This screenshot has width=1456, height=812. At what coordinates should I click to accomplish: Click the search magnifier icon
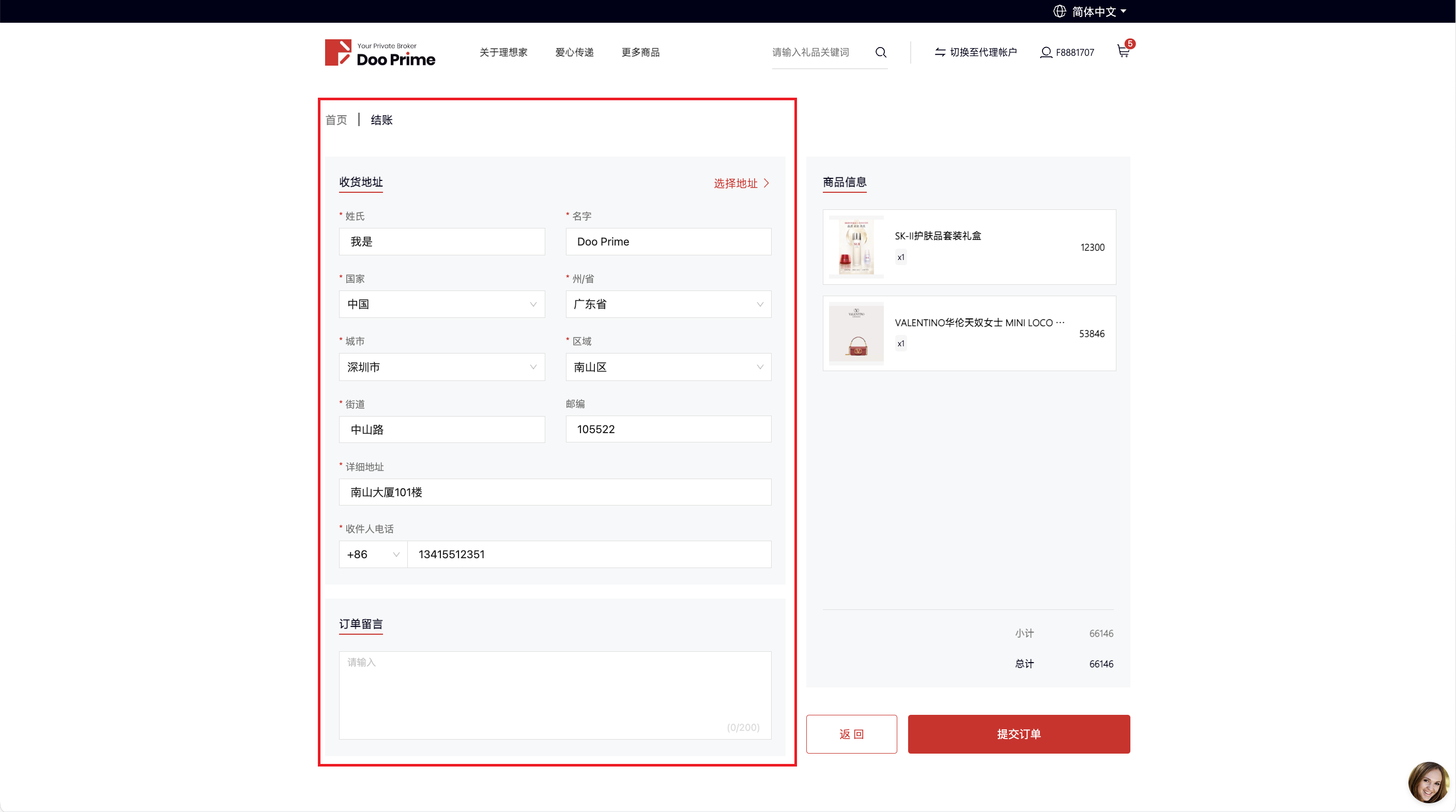pos(881,52)
